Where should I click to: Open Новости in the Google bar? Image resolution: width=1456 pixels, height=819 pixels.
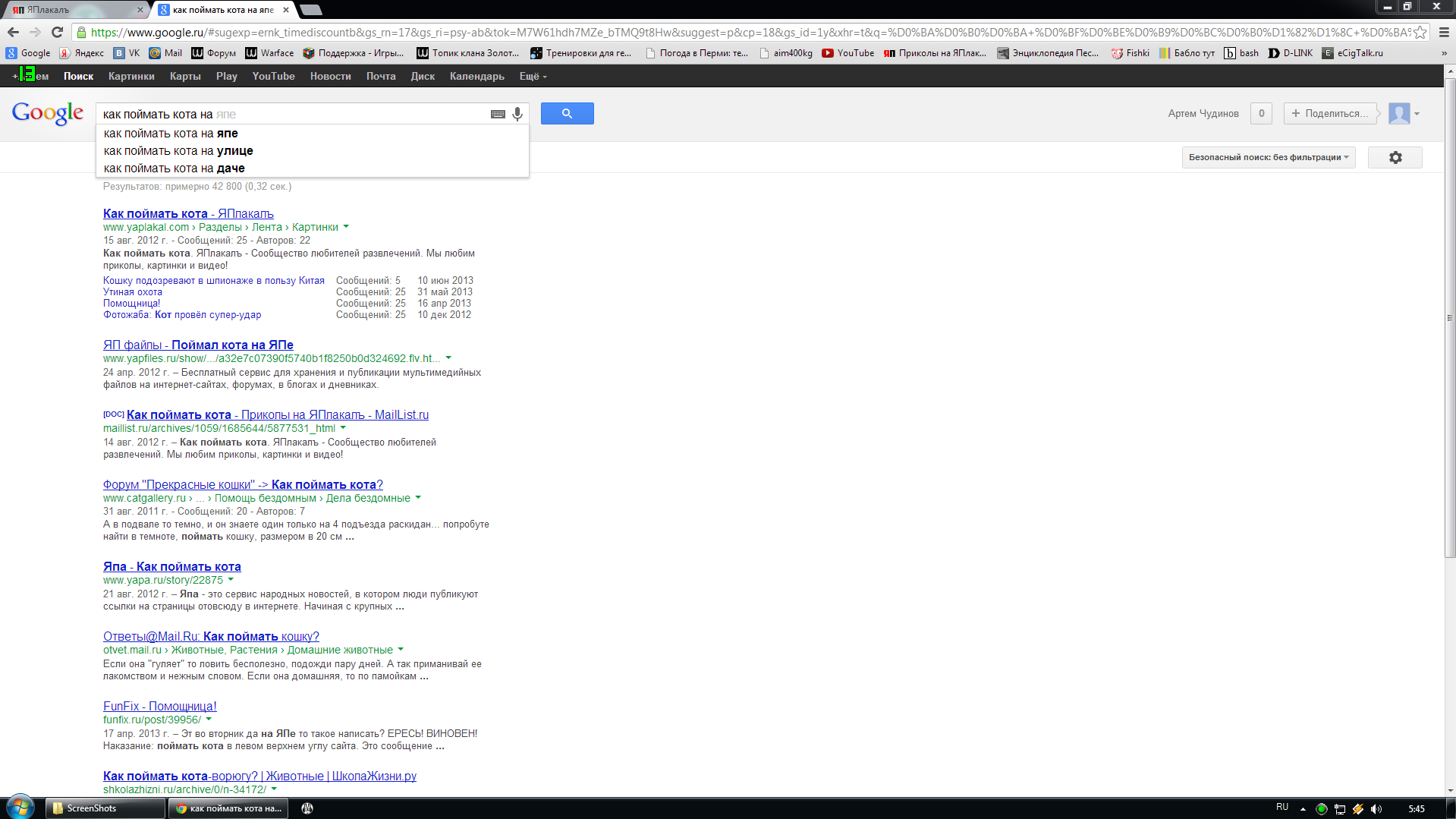330,77
